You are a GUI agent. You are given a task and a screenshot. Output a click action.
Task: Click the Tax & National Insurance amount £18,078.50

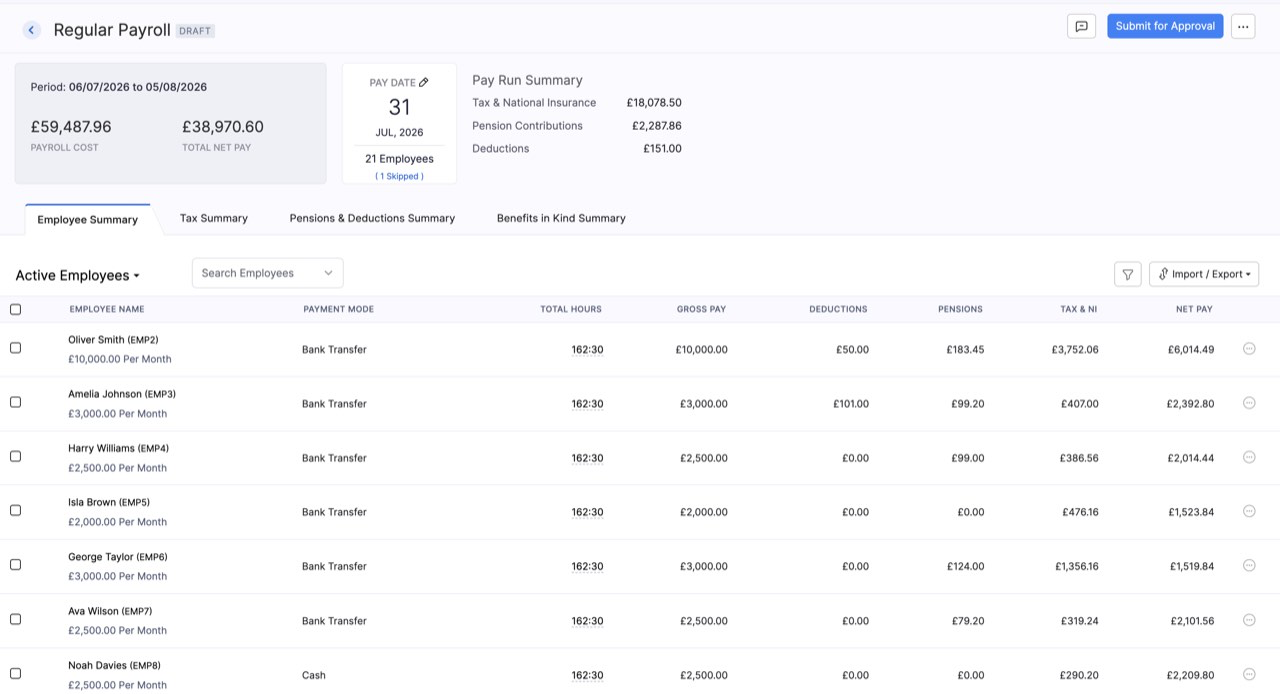[x=654, y=103]
